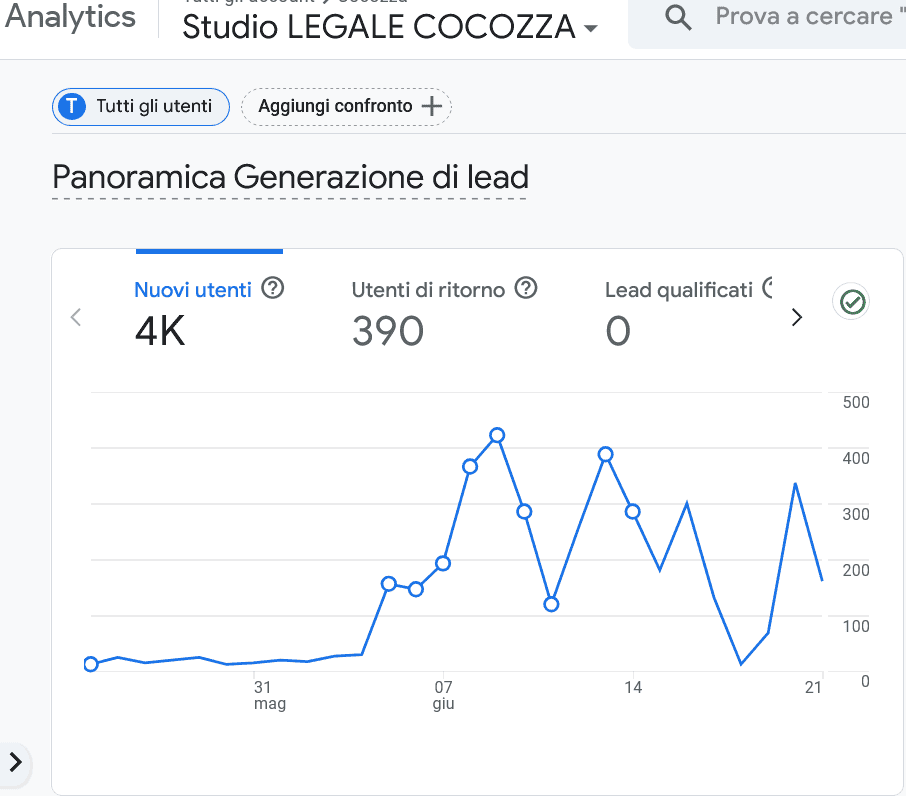The height and width of the screenshot is (796, 906).
Task: Select the Tutti gli utenti segment chip
Action: tap(141, 107)
